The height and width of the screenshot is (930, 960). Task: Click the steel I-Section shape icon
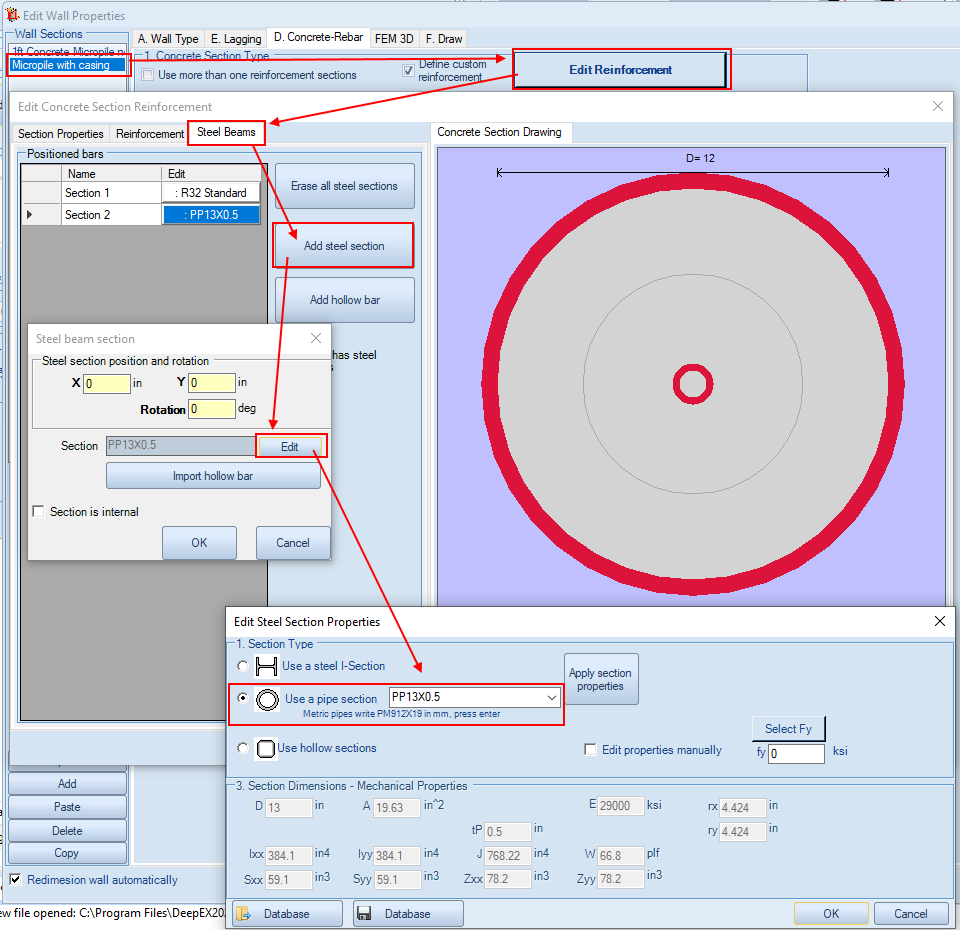(x=266, y=666)
